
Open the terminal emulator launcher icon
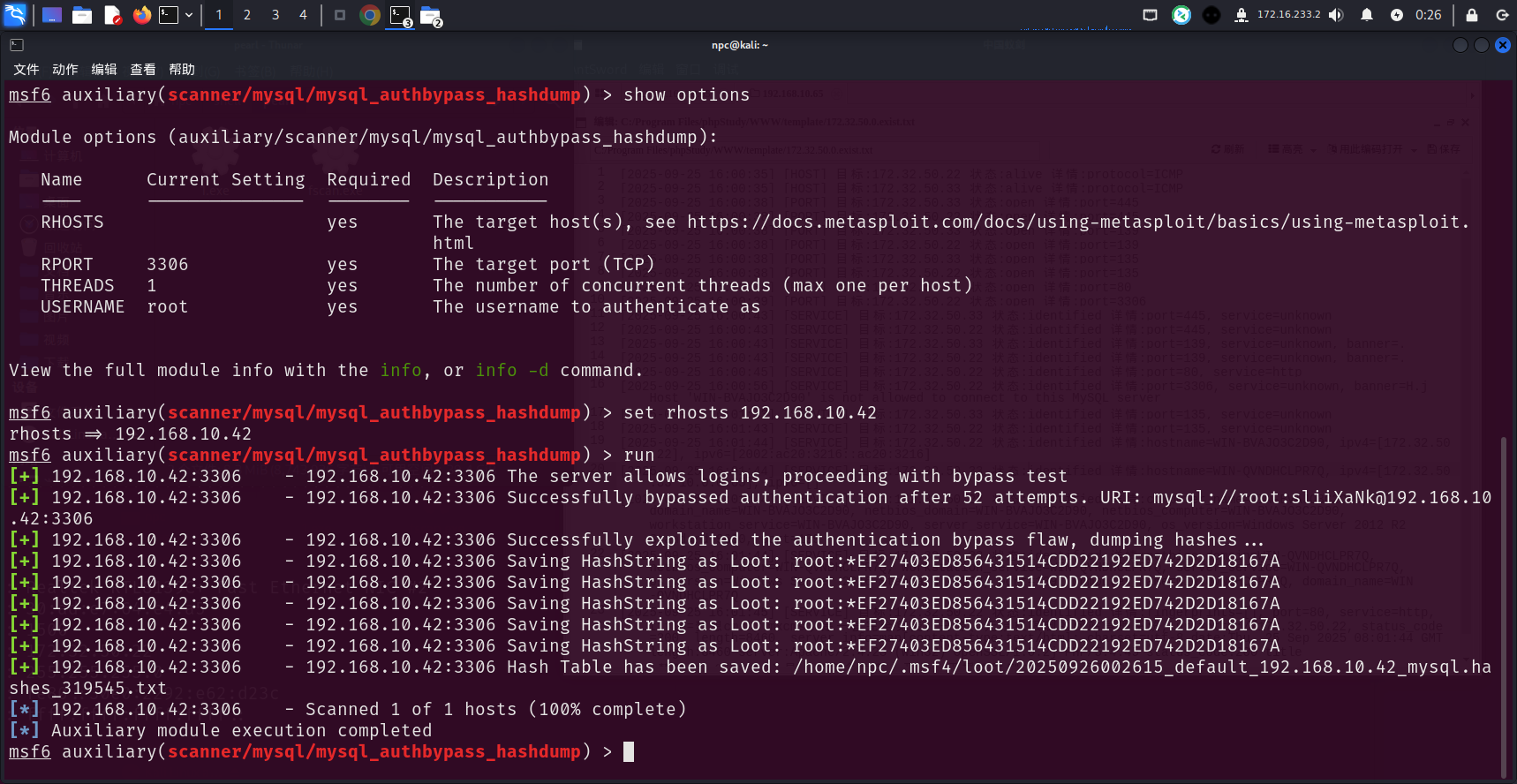point(169,15)
